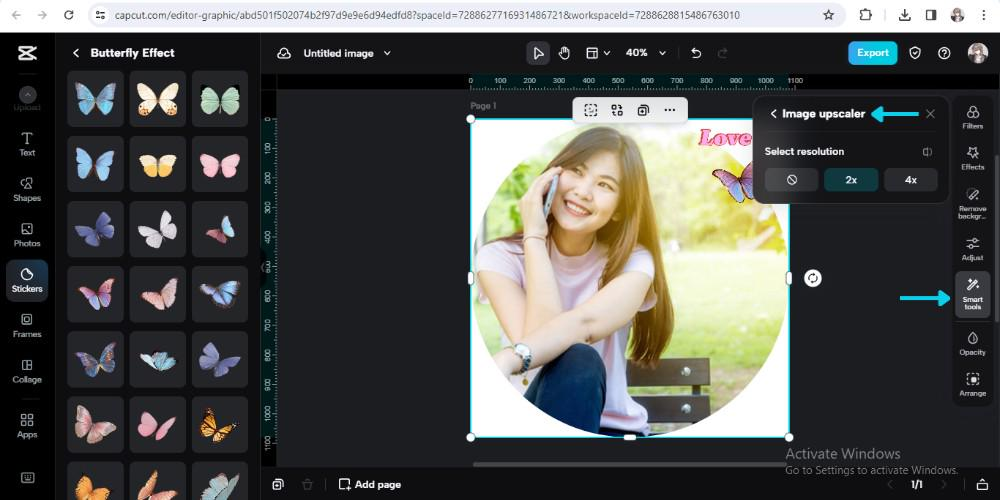Viewport: 1000px width, 500px height.
Task: Click the purple butterfly on the canvas
Action: (x=733, y=181)
